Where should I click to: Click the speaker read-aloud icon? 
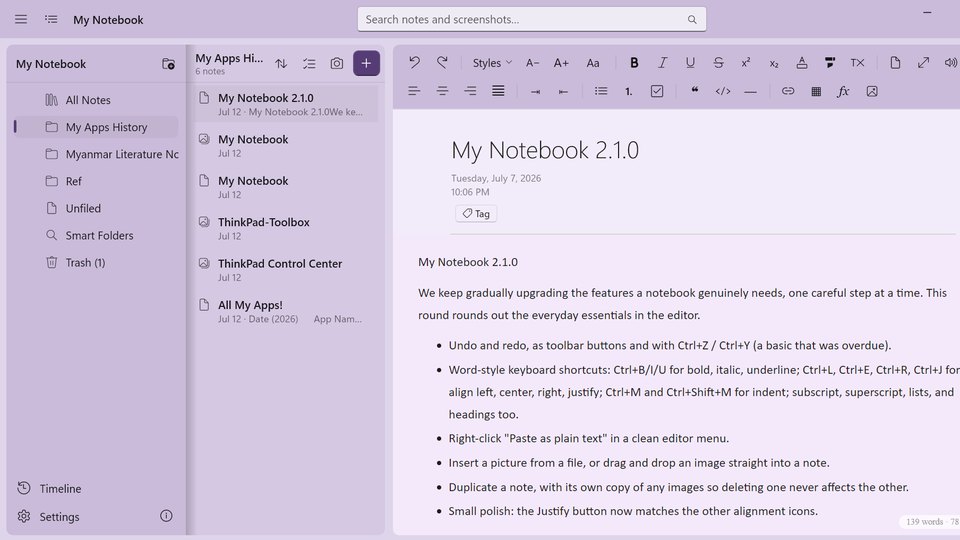pos(951,62)
